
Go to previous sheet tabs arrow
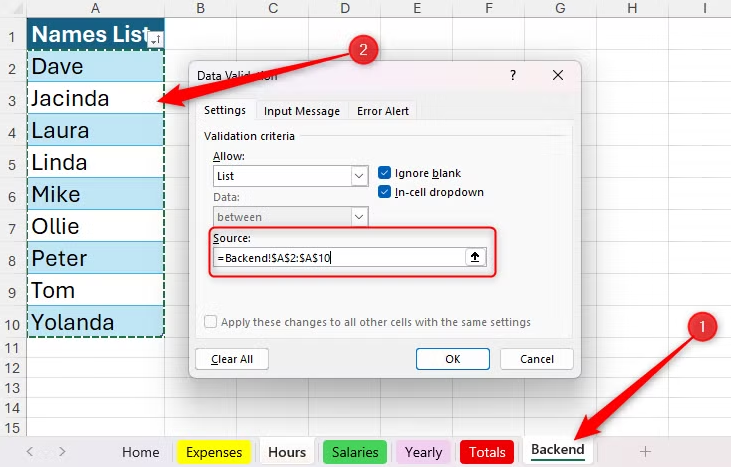coord(30,451)
